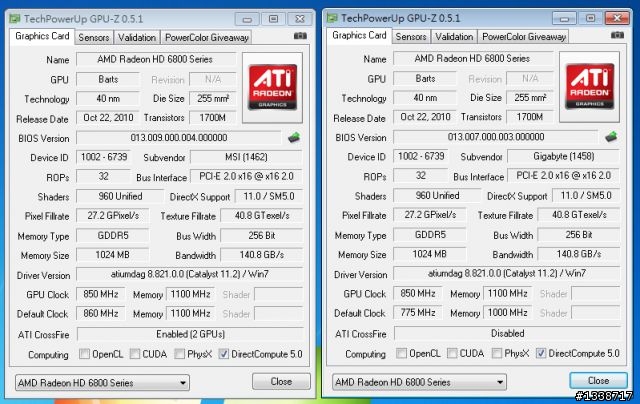Click Driver Version field in left window

(x=190, y=274)
